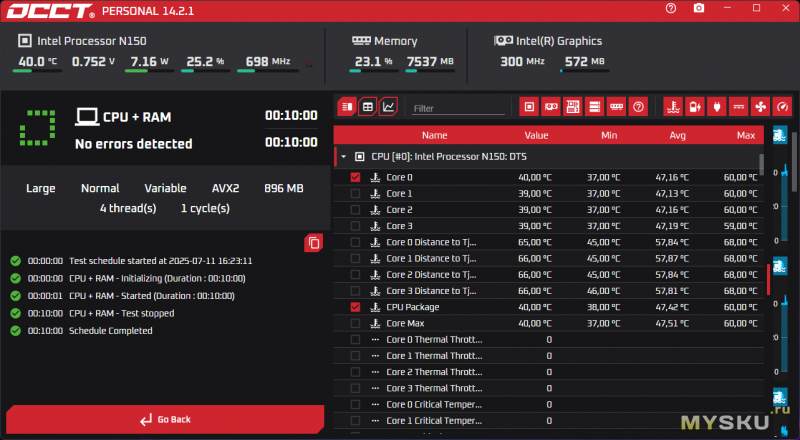Image resolution: width=800 pixels, height=440 pixels.
Task: Click the AVX2 instruction set label
Action: (x=226, y=188)
